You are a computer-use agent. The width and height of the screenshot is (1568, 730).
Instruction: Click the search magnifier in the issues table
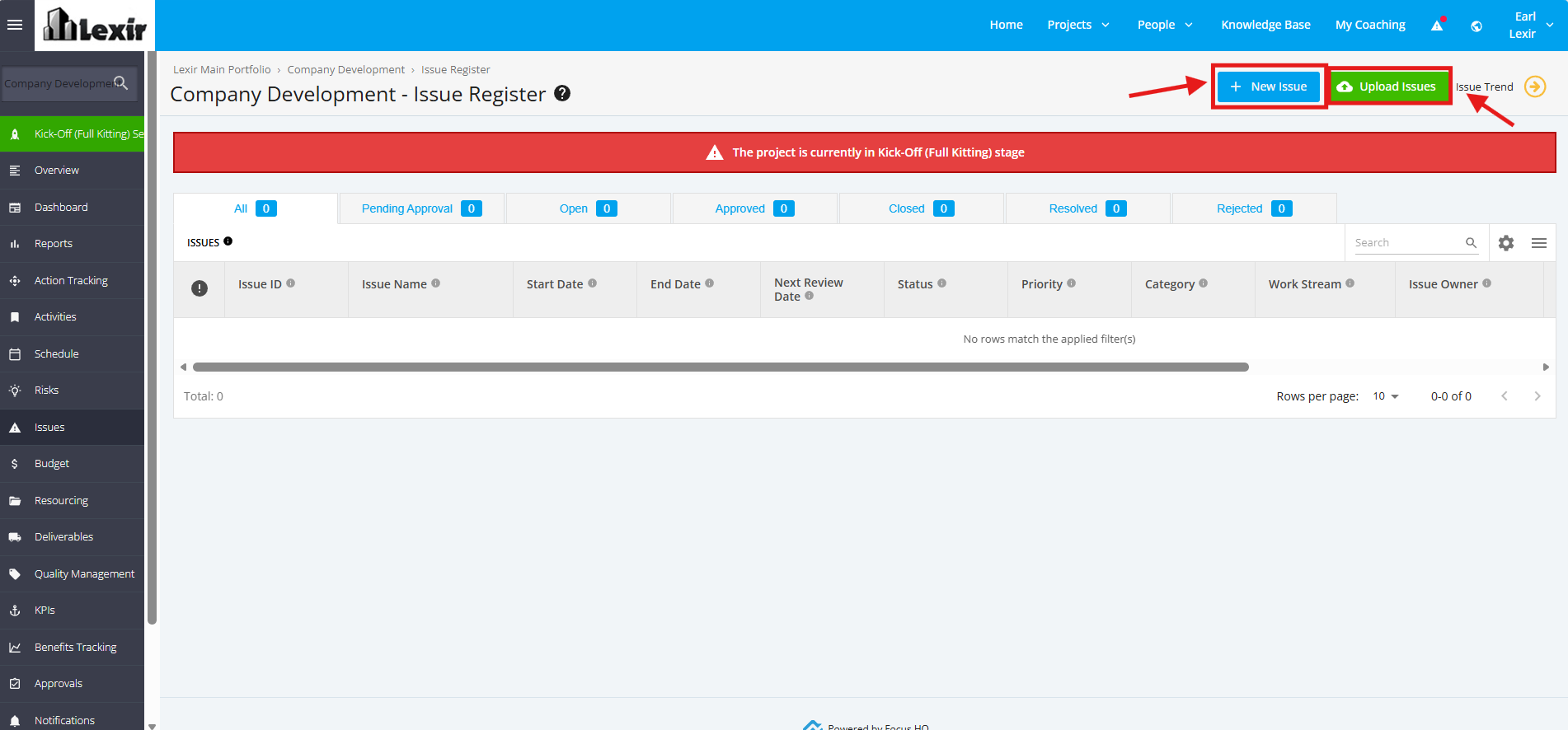(x=1471, y=242)
